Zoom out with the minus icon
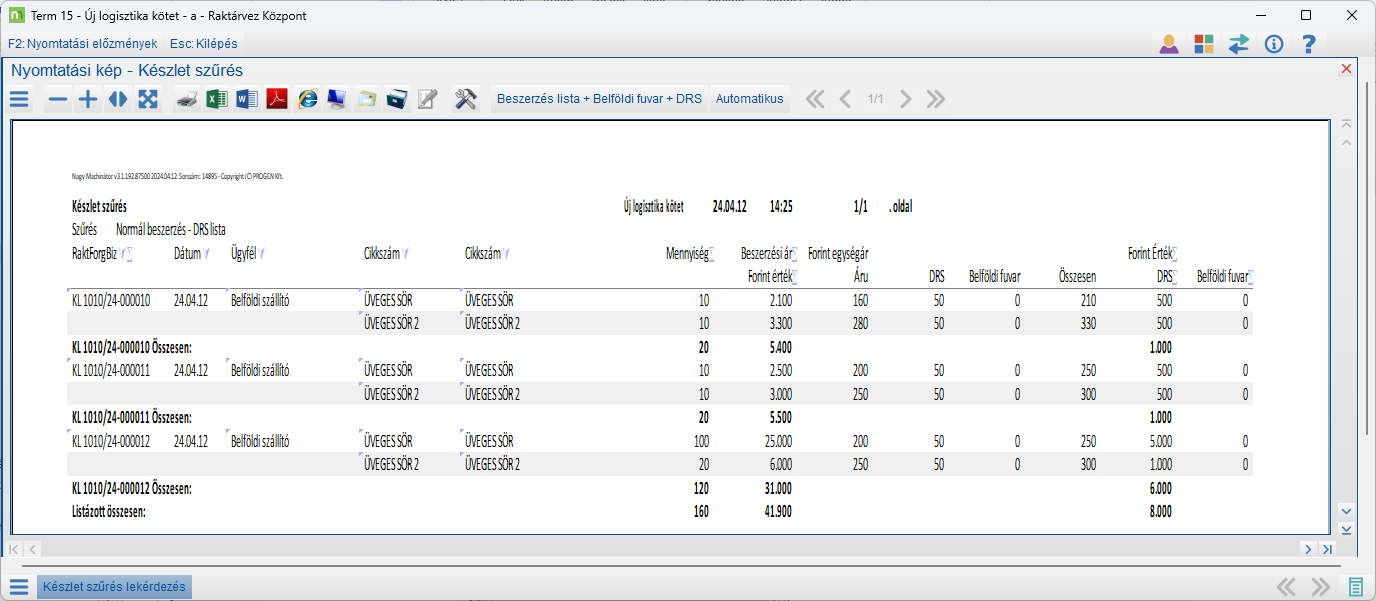This screenshot has height=601, width=1376. 58,99
